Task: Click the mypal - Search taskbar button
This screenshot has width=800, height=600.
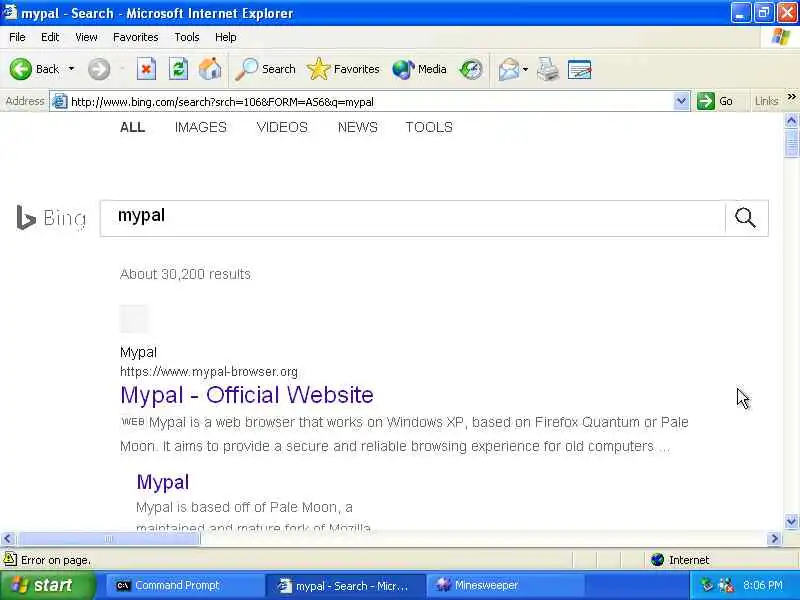Action: click(345, 585)
